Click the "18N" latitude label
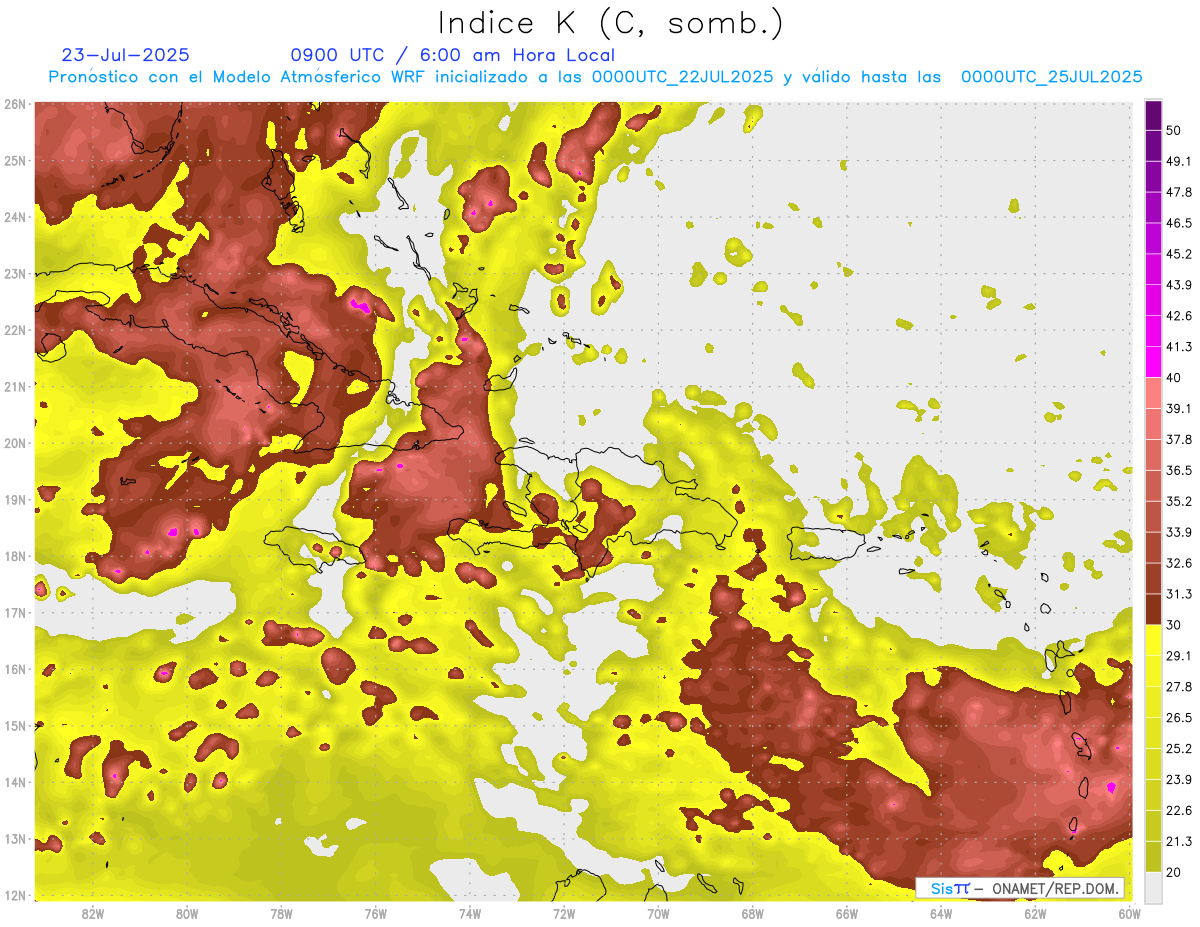1200x927 pixels. [14, 556]
